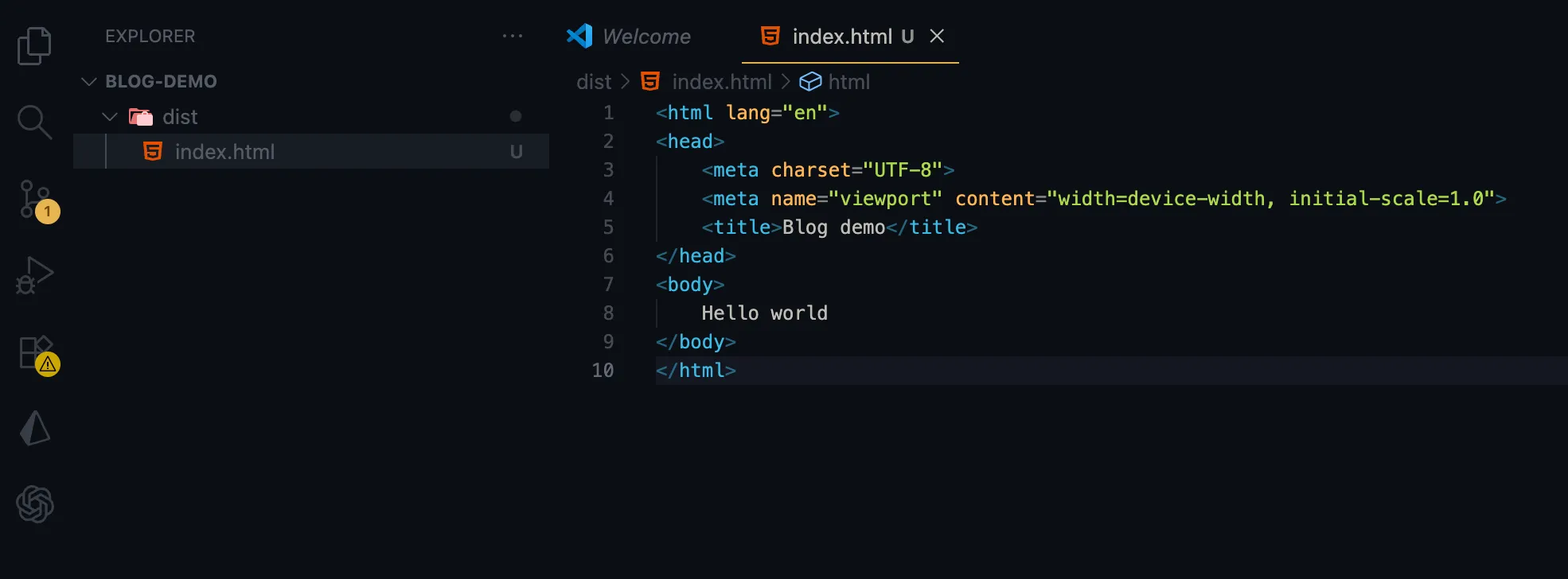Open the Prisma triangle icon view
Screen dimensions: 1568x579
pos(34,428)
